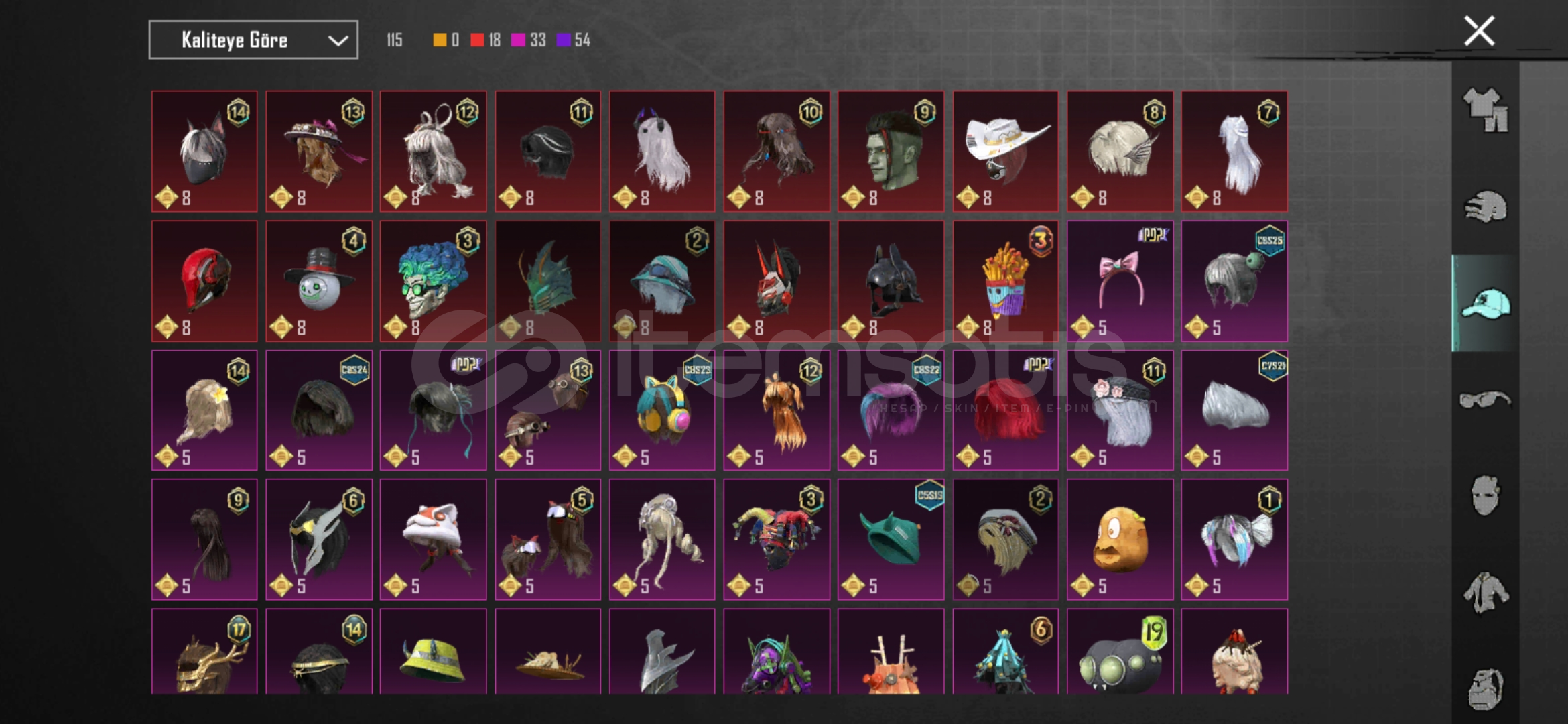Screen dimensions: 1568x724
Task: Click the dropdown chevron arrow next to Kaliteye Göre
Action: (x=338, y=41)
